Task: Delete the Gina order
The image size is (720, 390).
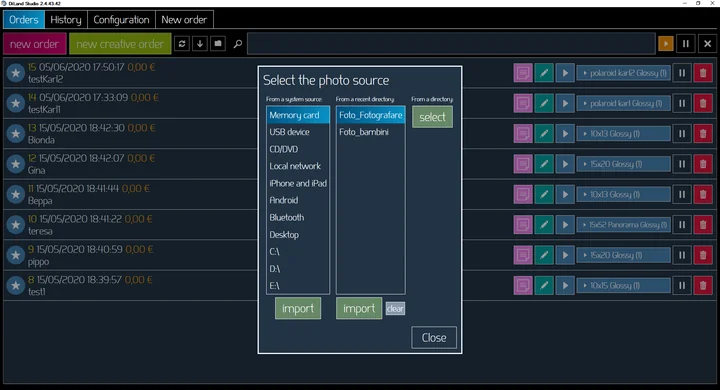Action: click(x=703, y=164)
